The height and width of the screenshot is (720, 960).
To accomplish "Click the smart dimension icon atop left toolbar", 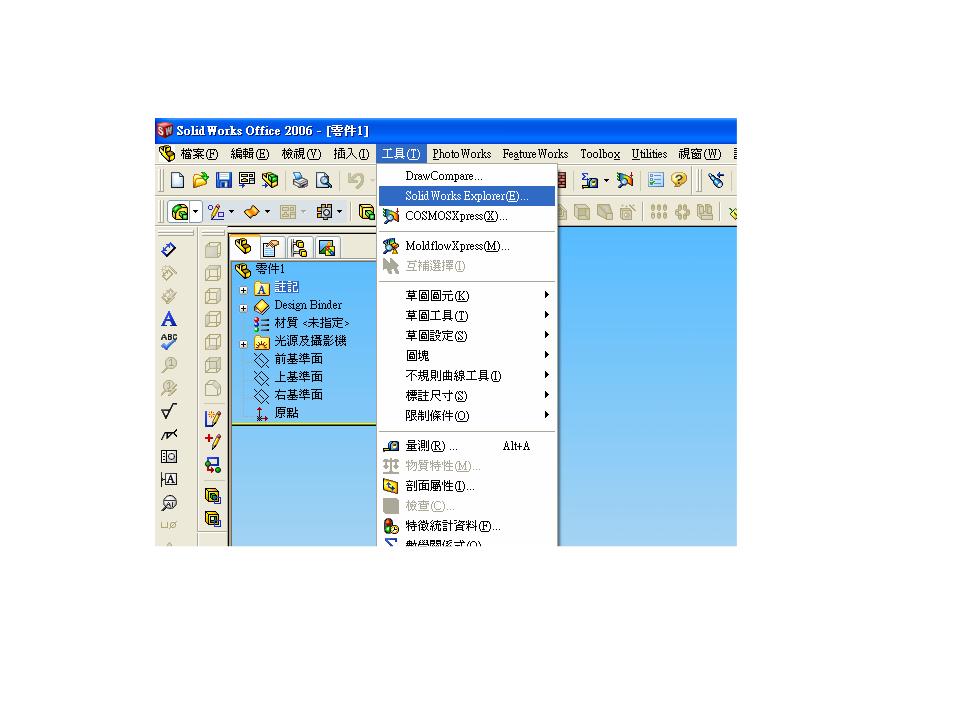I will tap(169, 249).
